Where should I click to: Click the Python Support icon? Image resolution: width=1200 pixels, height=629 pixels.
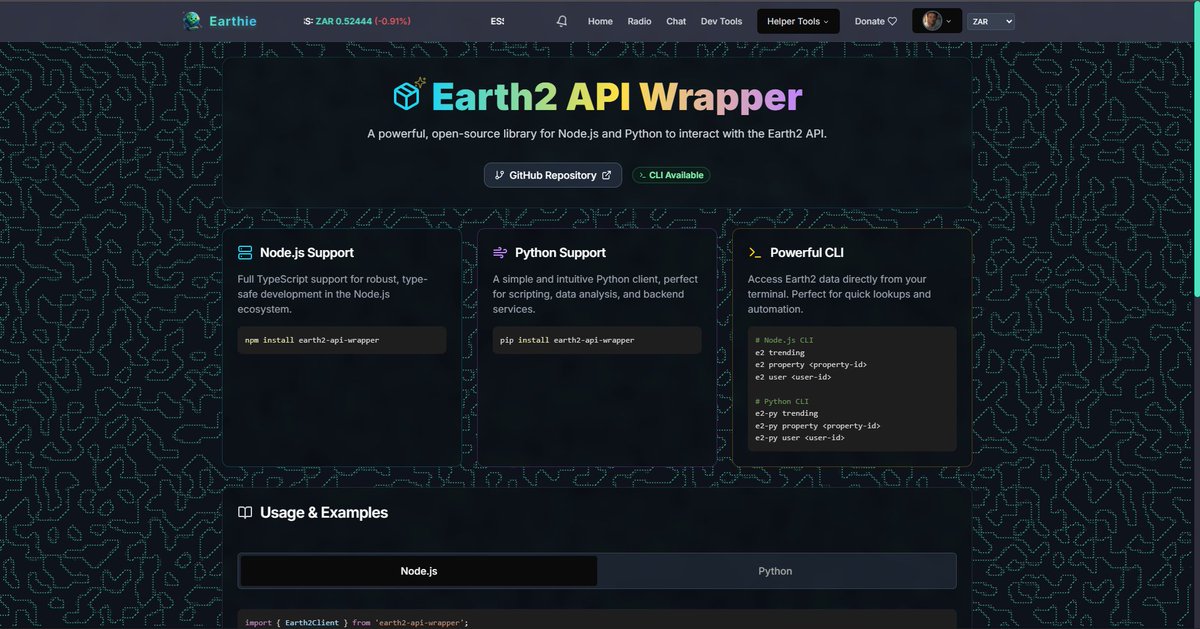(500, 253)
